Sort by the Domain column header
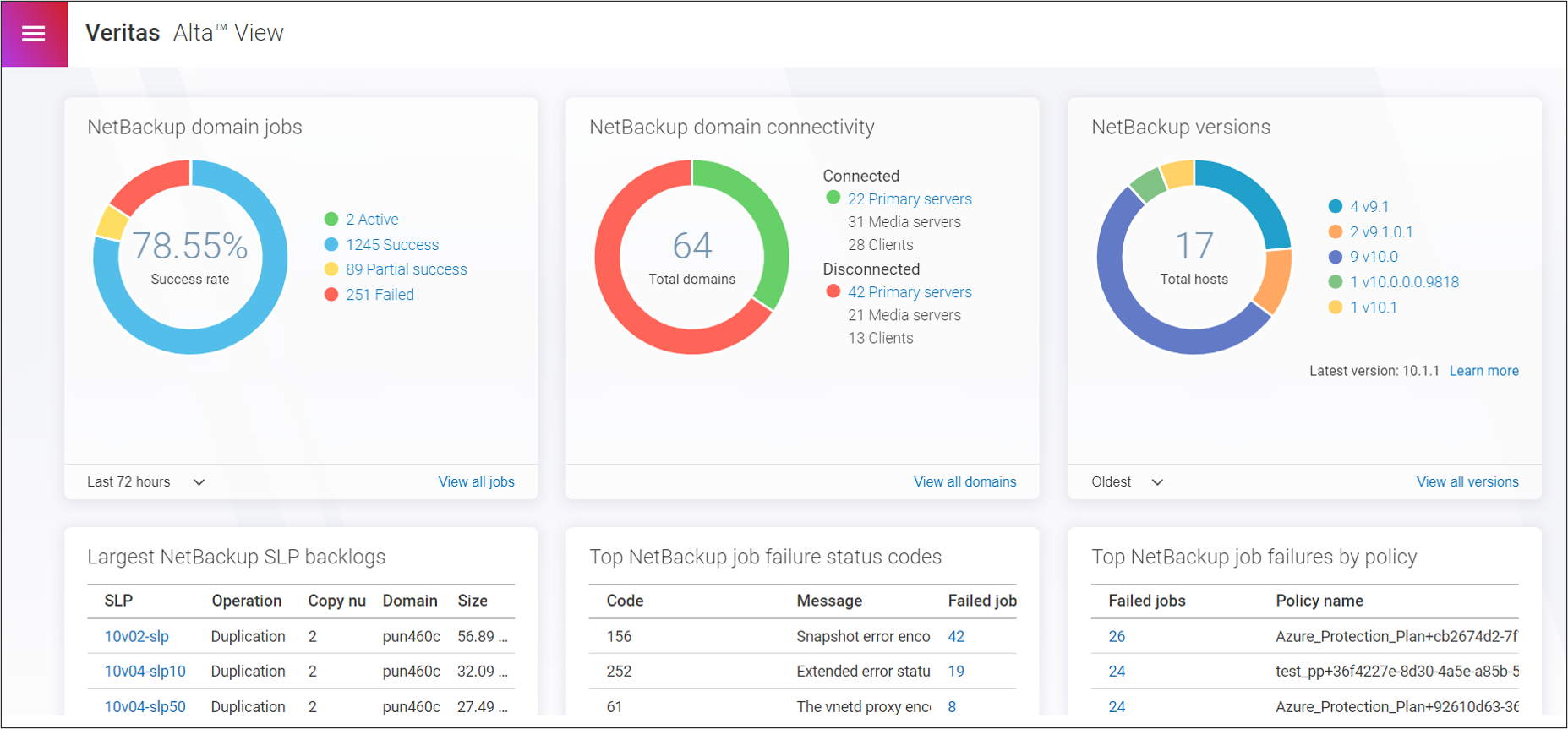The width and height of the screenshot is (1568, 729). click(410, 601)
